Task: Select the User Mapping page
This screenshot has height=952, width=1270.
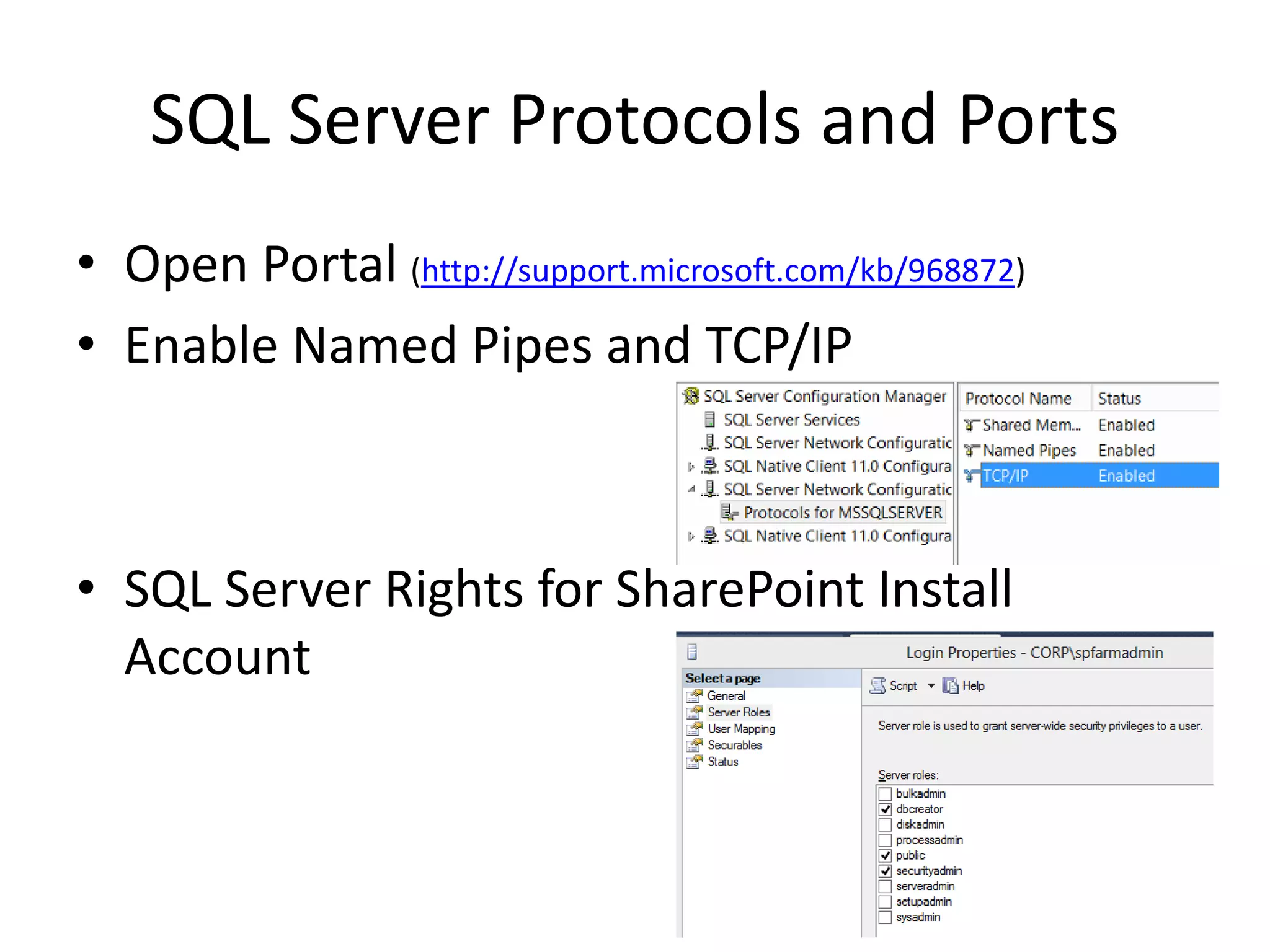Action: [742, 729]
